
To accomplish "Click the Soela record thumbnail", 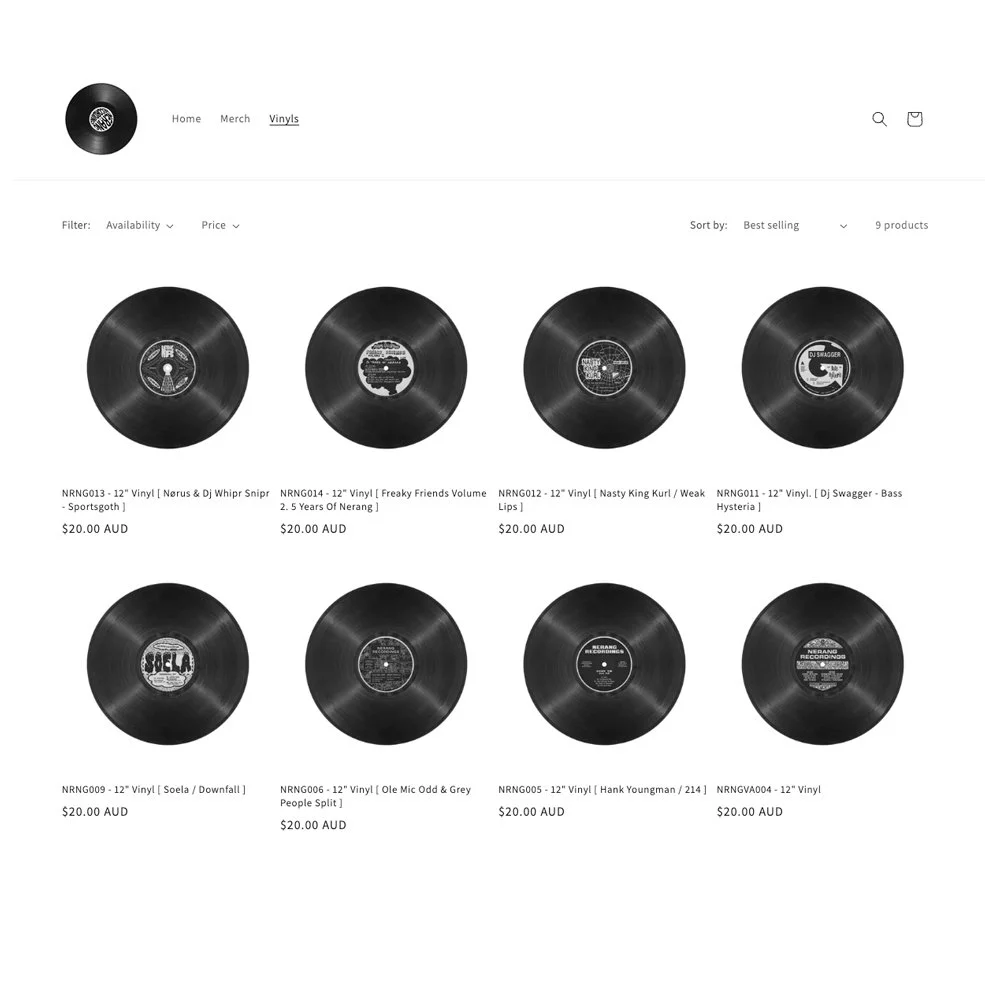I will coord(168,664).
